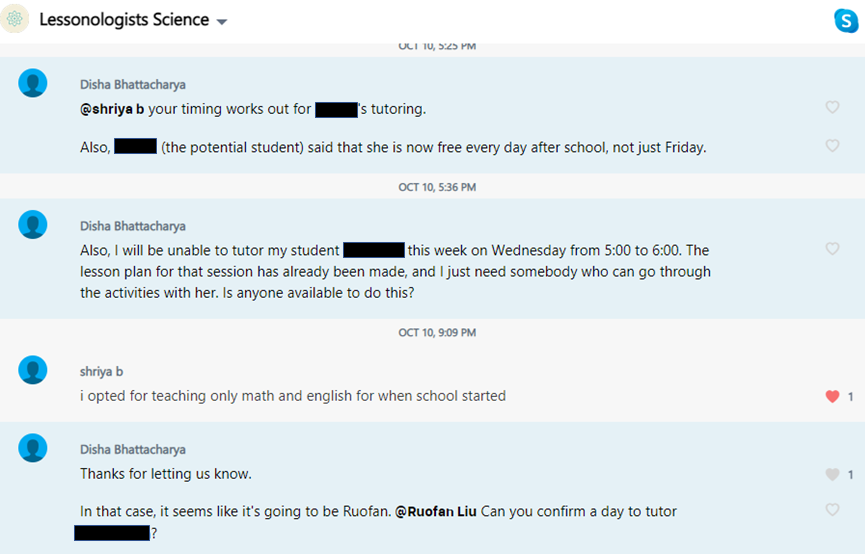Open Disha's avatar beside the 5:36 PM message
Image resolution: width=865 pixels, height=554 pixels.
(x=33, y=225)
